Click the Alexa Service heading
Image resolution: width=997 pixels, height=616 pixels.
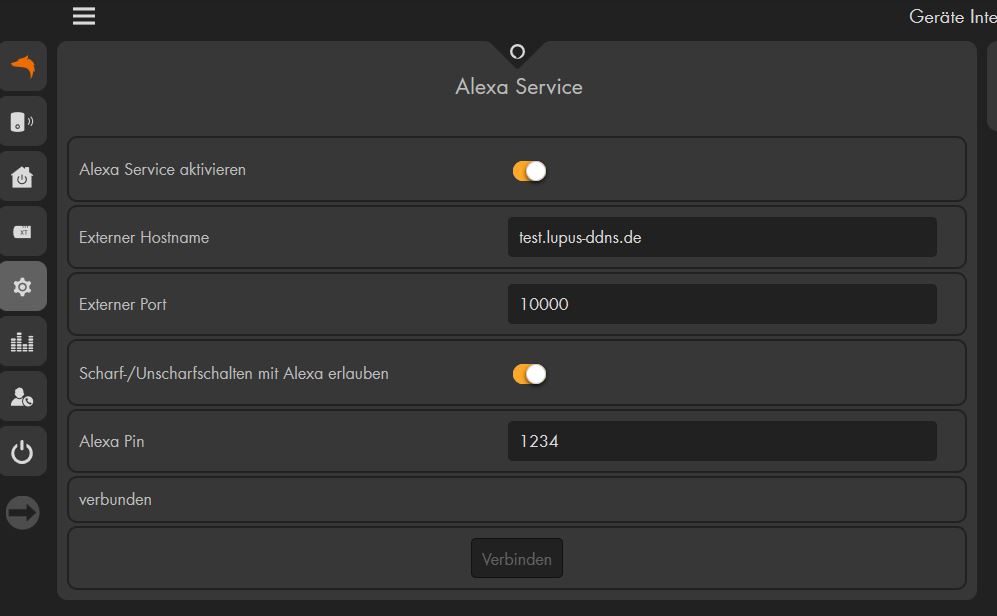(x=519, y=86)
